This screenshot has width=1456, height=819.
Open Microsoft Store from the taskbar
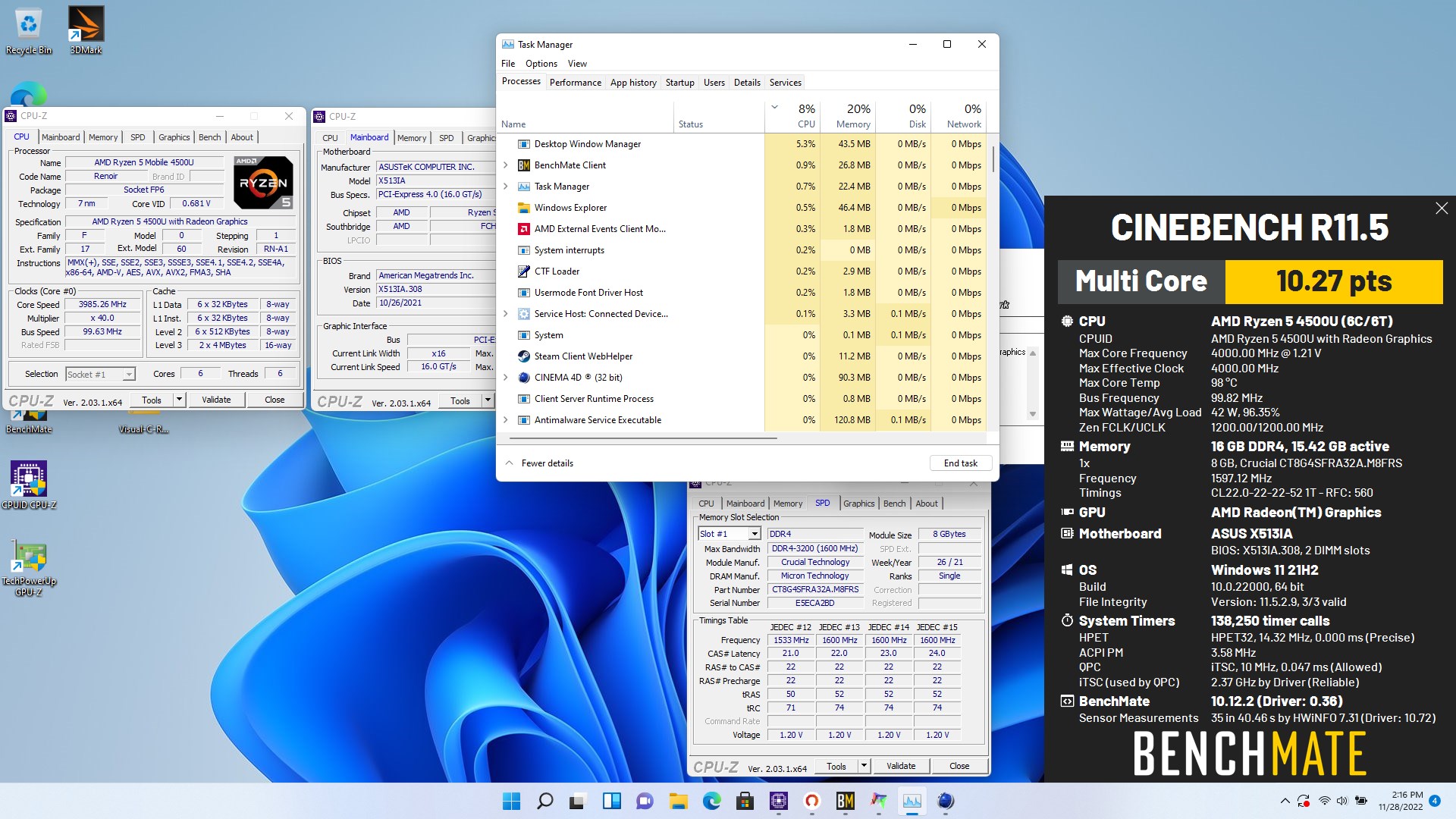(745, 801)
